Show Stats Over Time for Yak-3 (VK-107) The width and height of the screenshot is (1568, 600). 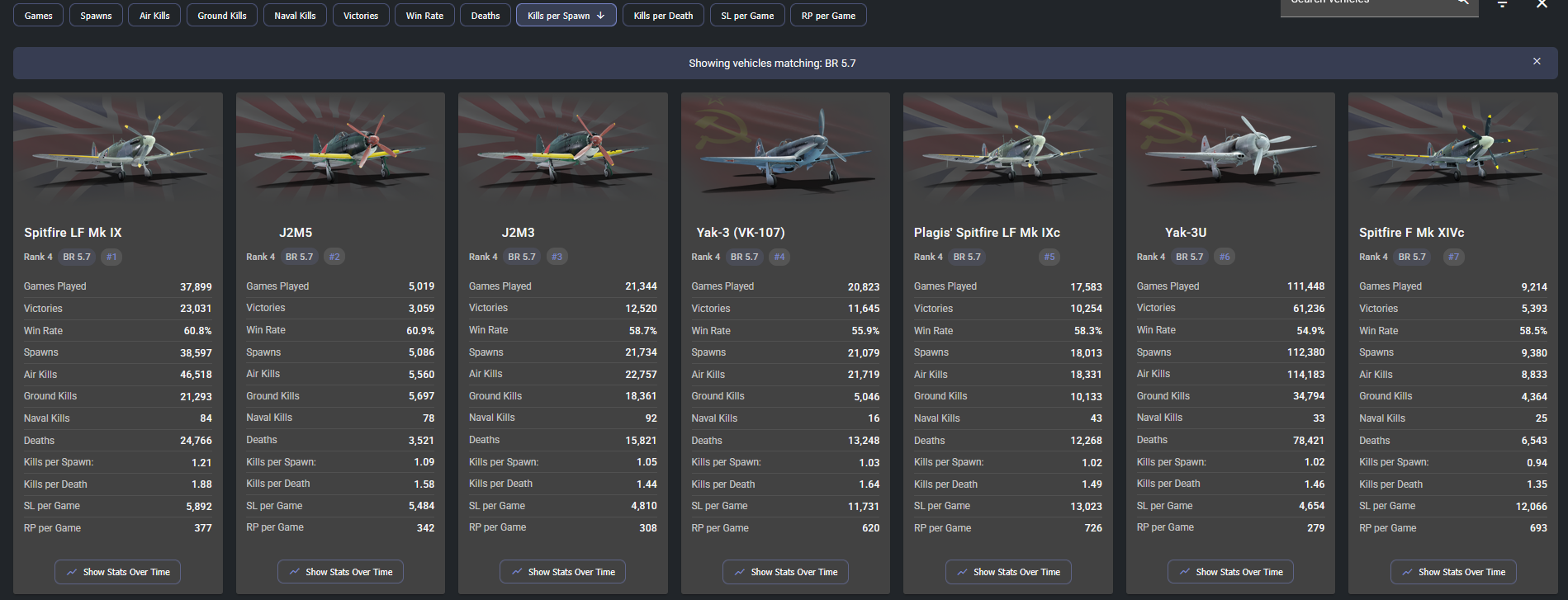click(x=785, y=572)
